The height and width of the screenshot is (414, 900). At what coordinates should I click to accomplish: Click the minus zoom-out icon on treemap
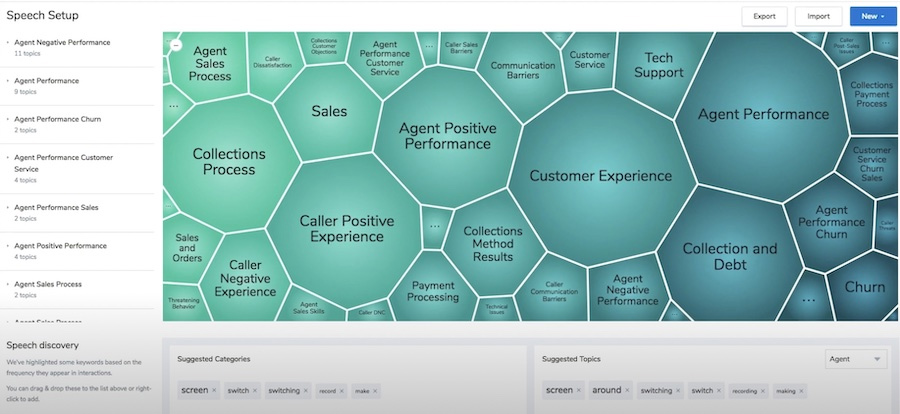tap(176, 45)
